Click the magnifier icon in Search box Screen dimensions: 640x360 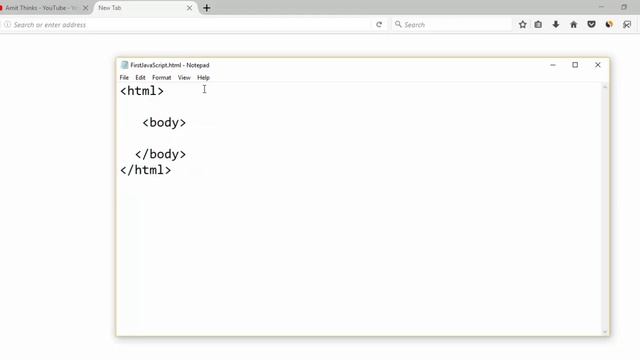(398, 24)
